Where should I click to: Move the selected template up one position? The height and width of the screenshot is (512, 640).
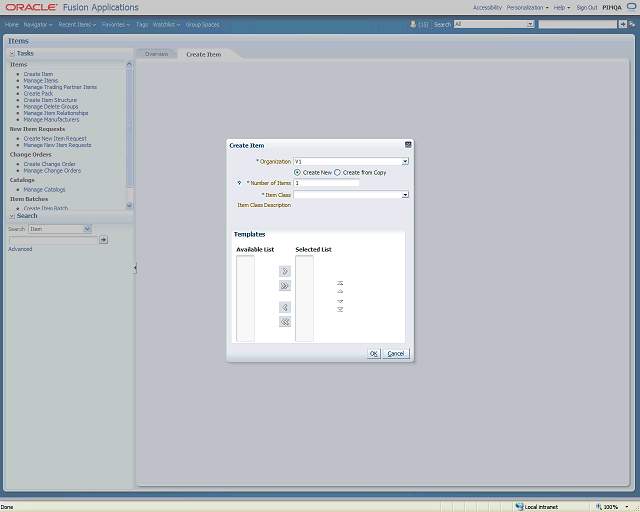point(340,292)
